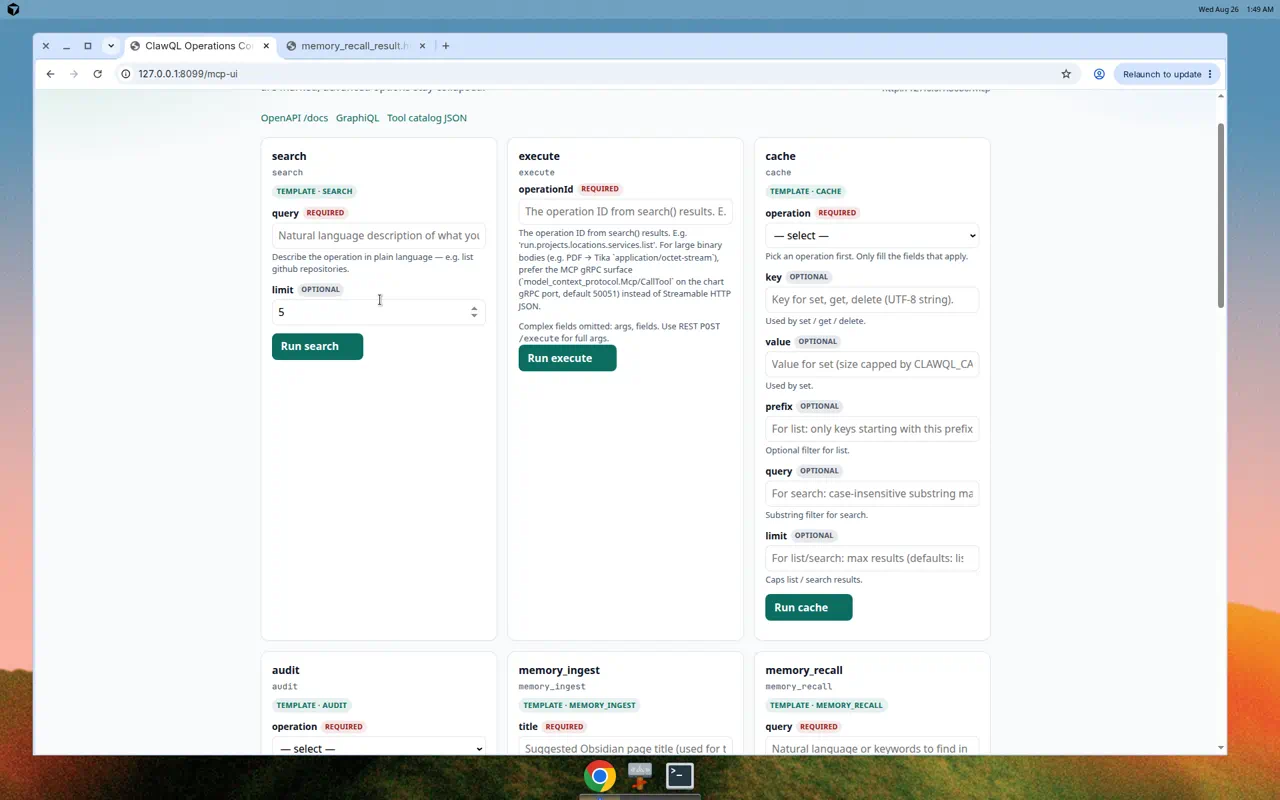Click the page vertical scrollbar thumb

pos(1220,215)
